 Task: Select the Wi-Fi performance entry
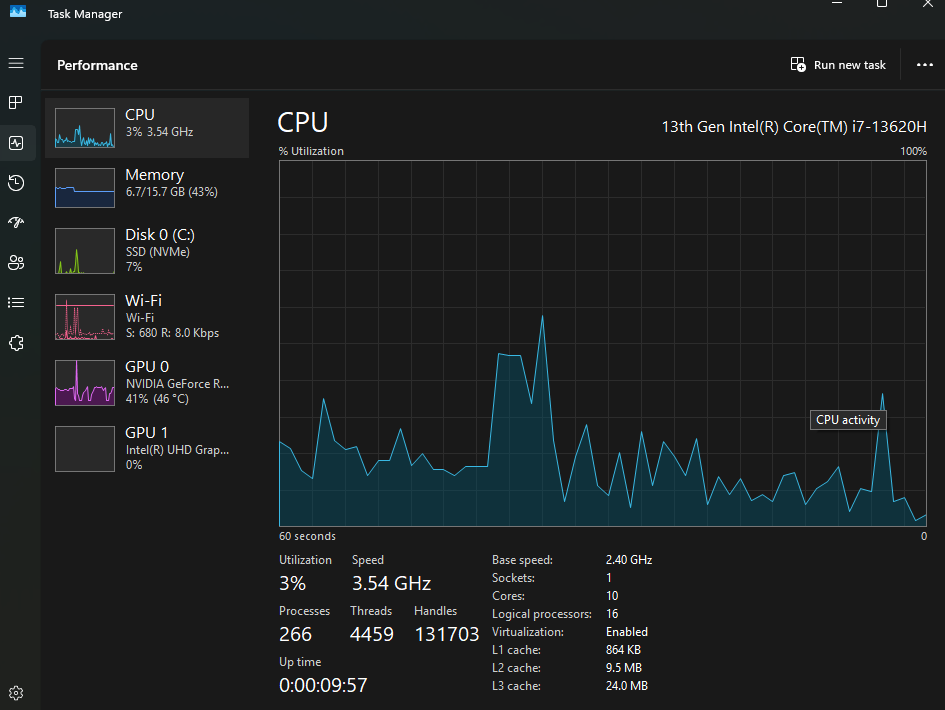147,317
